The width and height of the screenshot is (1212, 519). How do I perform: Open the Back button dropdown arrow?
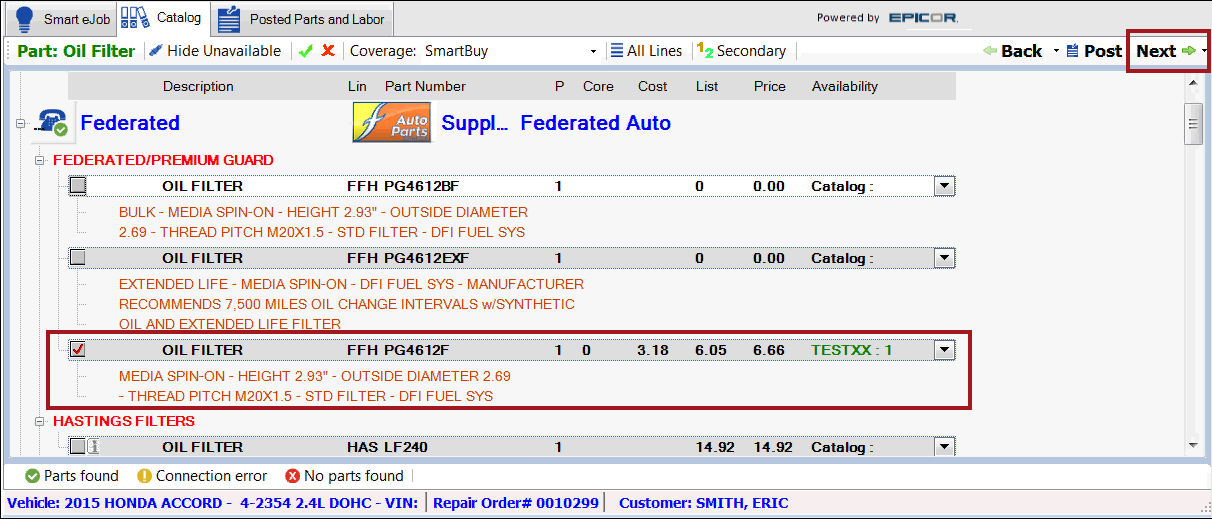(1055, 51)
